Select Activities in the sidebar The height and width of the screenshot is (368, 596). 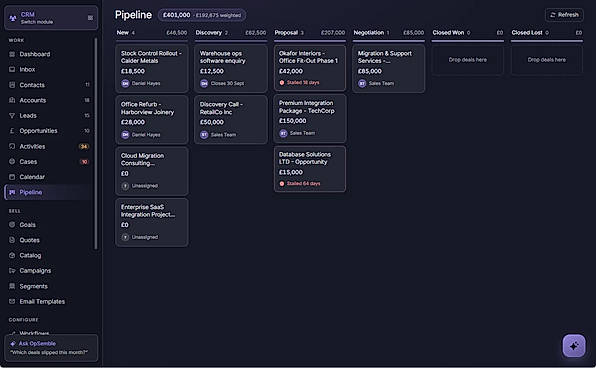tap(48, 146)
